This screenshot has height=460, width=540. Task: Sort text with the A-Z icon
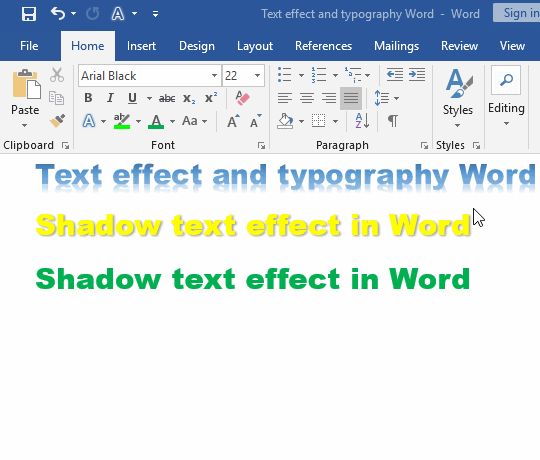tap(362, 121)
